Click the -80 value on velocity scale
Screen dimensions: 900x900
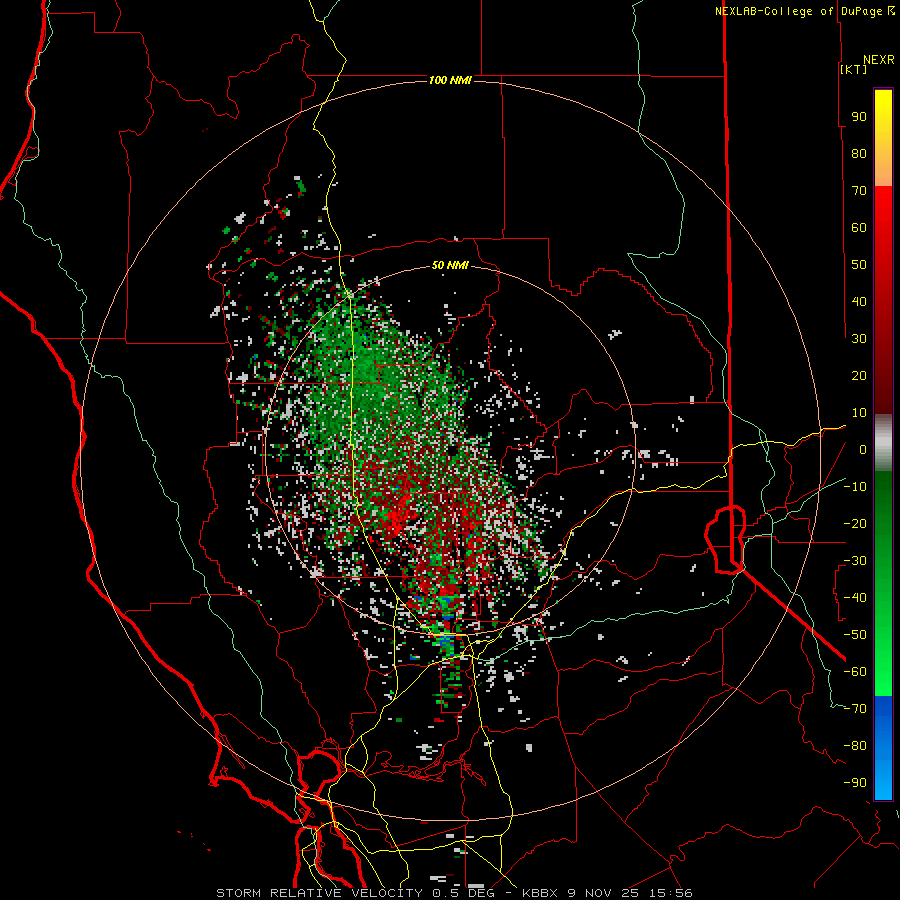tap(855, 746)
